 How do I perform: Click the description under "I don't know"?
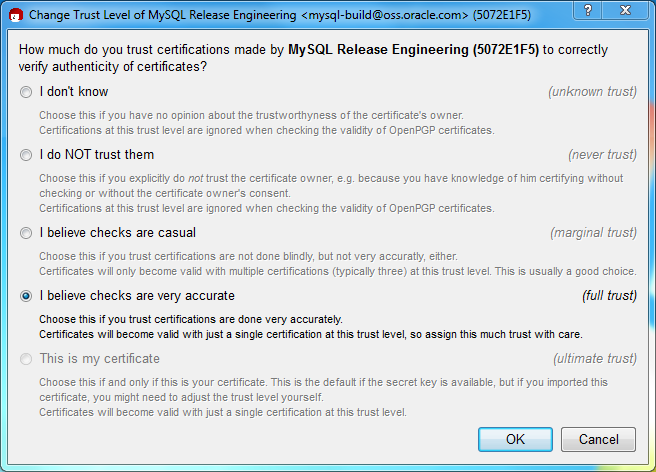coord(260,123)
